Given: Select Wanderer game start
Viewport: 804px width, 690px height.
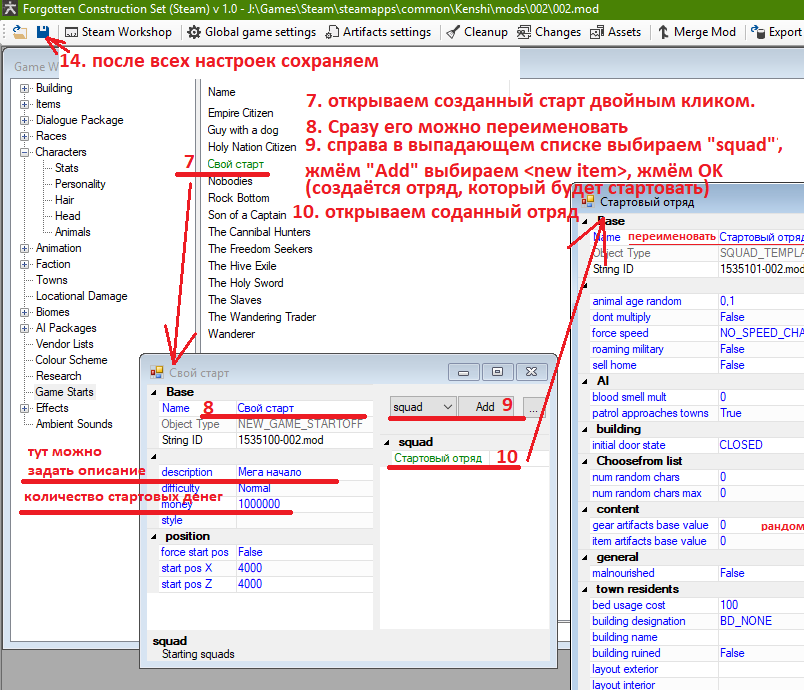Looking at the screenshot, I should (x=231, y=334).
